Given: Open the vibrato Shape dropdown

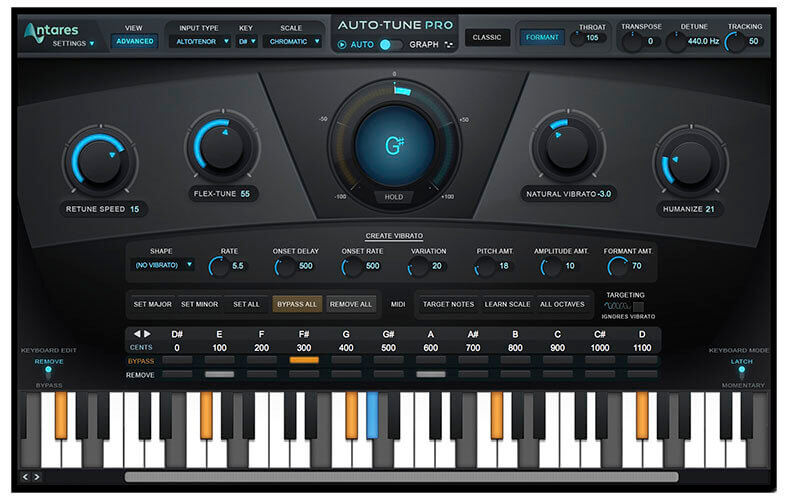Looking at the screenshot, I should [162, 265].
